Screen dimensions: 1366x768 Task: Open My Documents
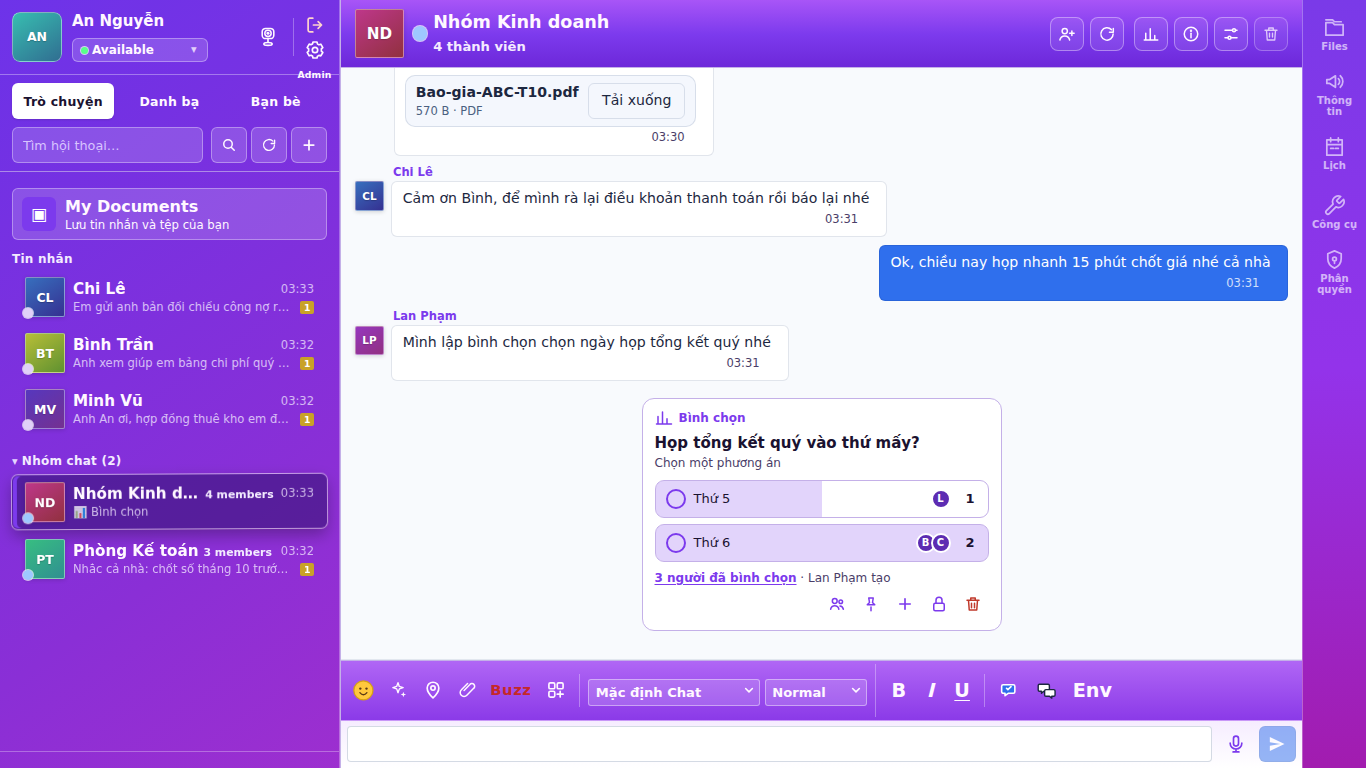point(169,214)
